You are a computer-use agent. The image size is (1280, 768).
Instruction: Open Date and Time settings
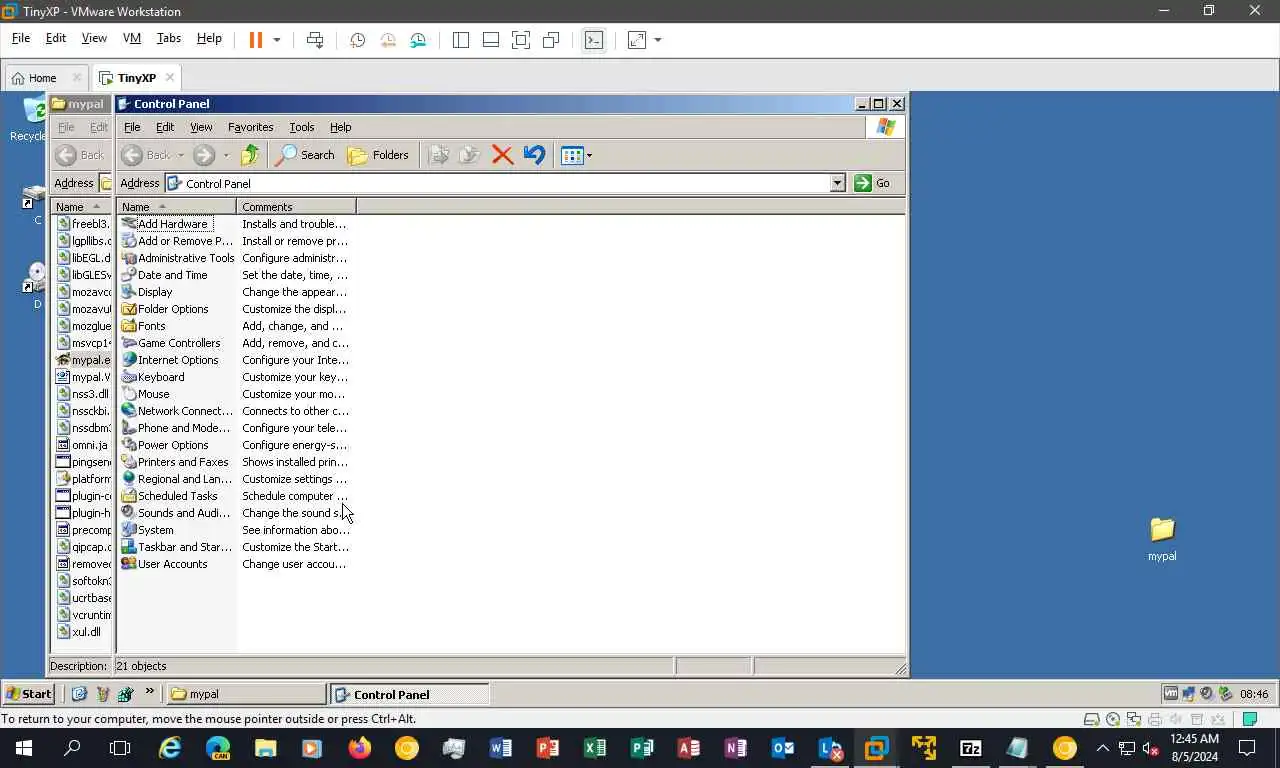[165, 275]
